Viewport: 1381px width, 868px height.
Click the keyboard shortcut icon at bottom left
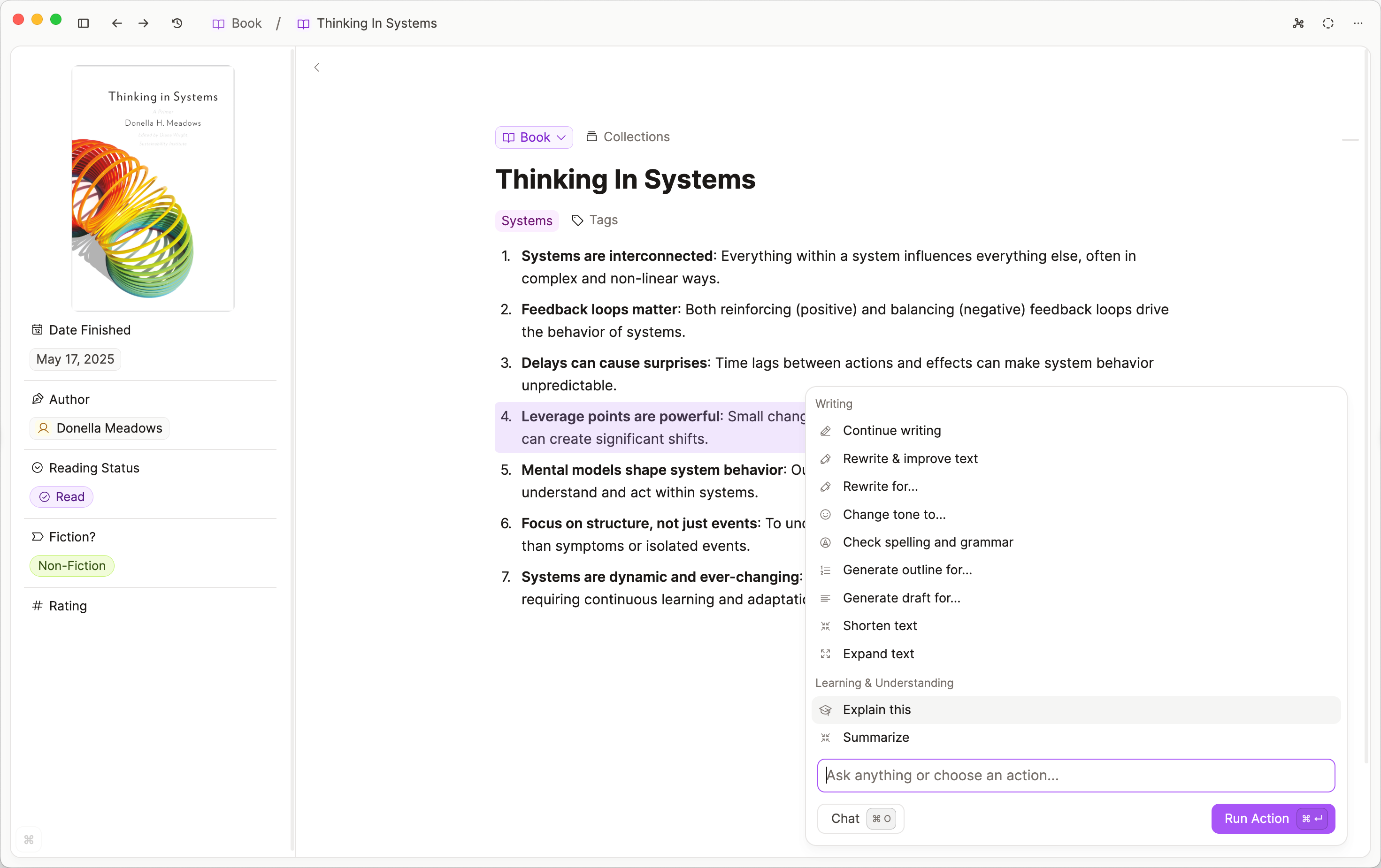29,840
